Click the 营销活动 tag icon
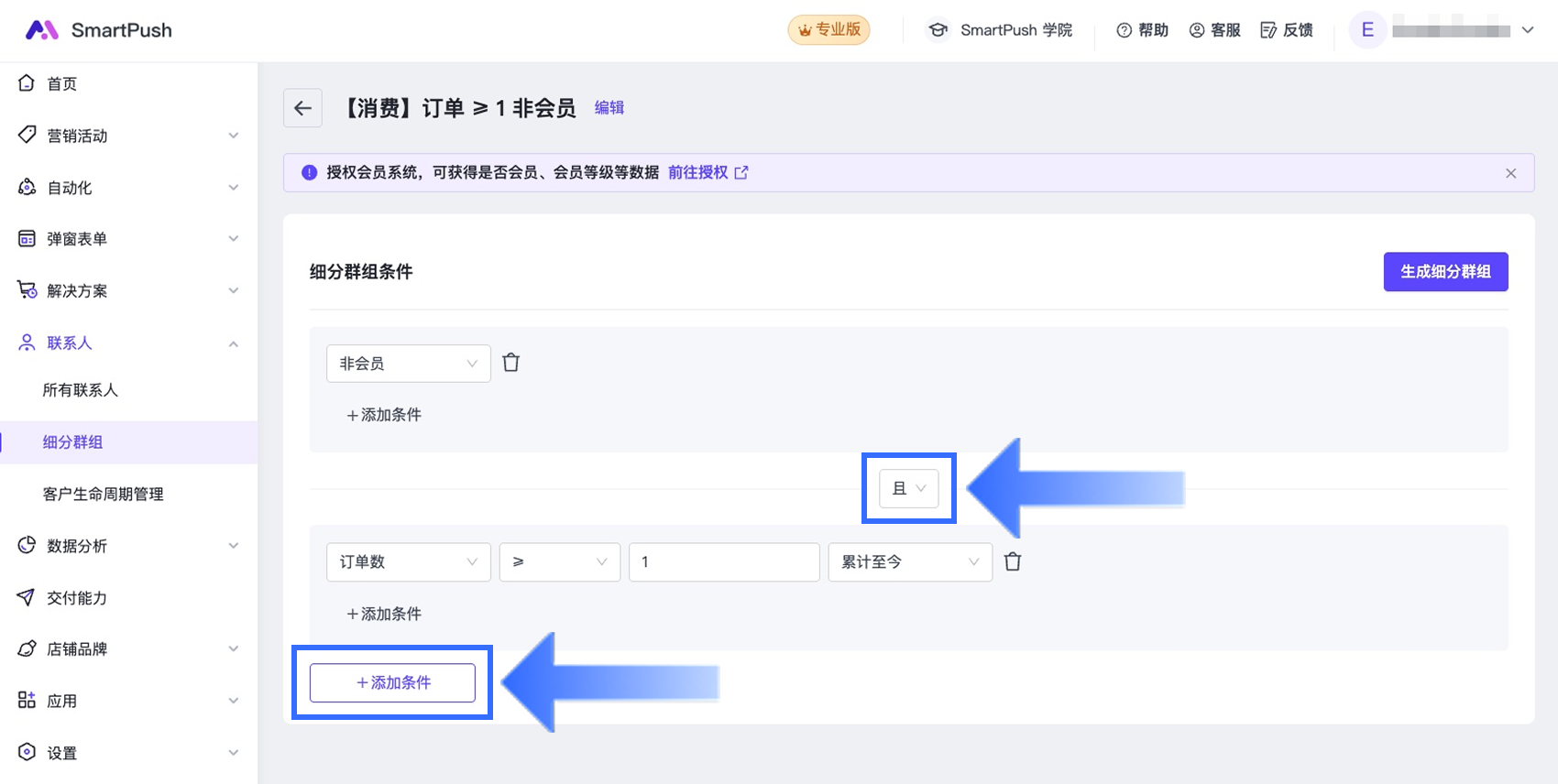The width and height of the screenshot is (1558, 784). [x=27, y=135]
